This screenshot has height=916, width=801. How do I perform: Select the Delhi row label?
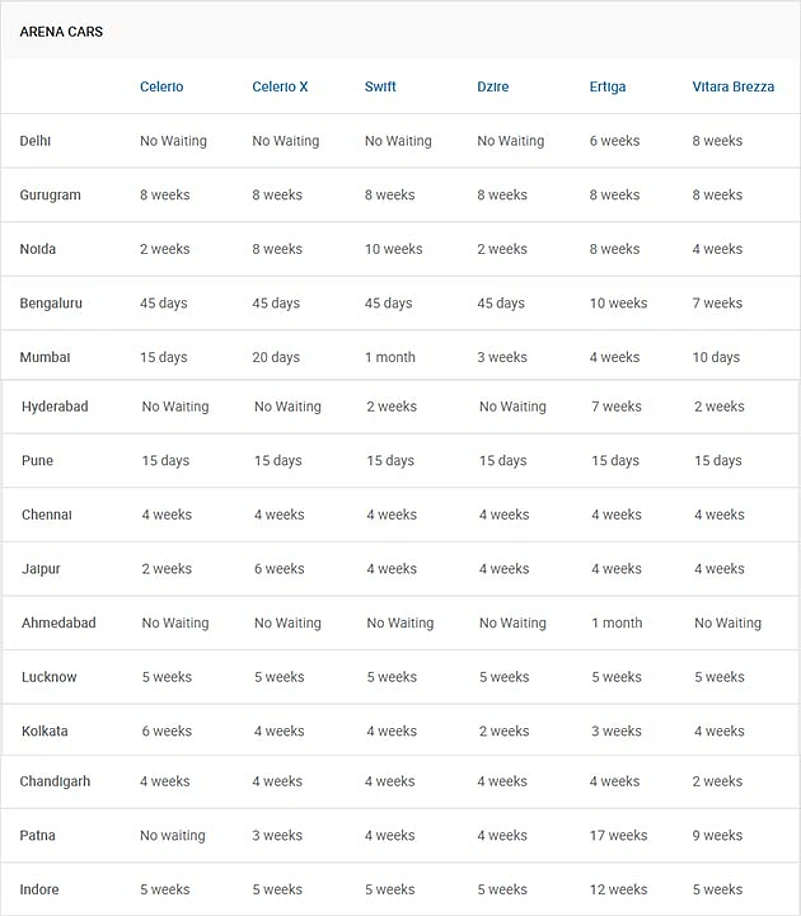(35, 141)
